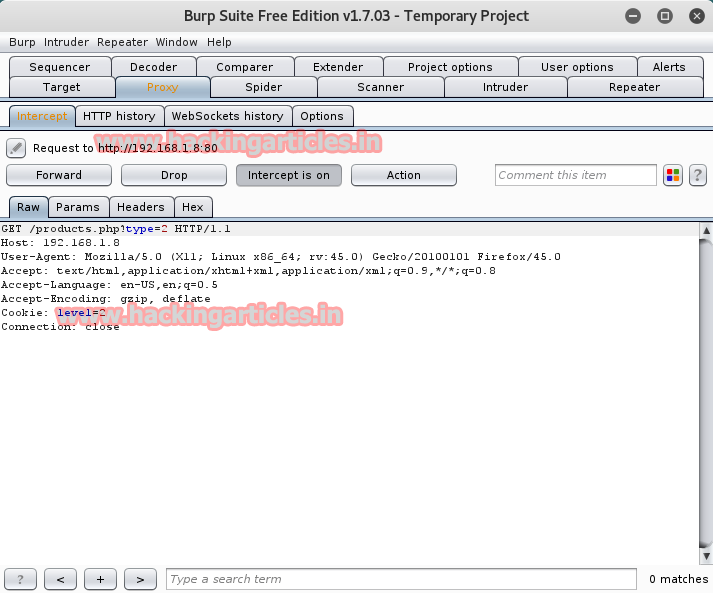This screenshot has width=713, height=593.
Task: Open search options plus button
Action: 100,579
